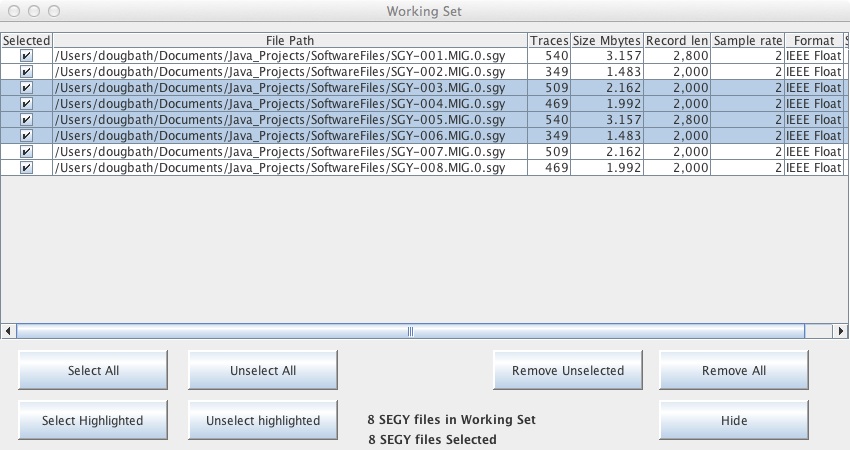Click the Format column header

click(814, 40)
